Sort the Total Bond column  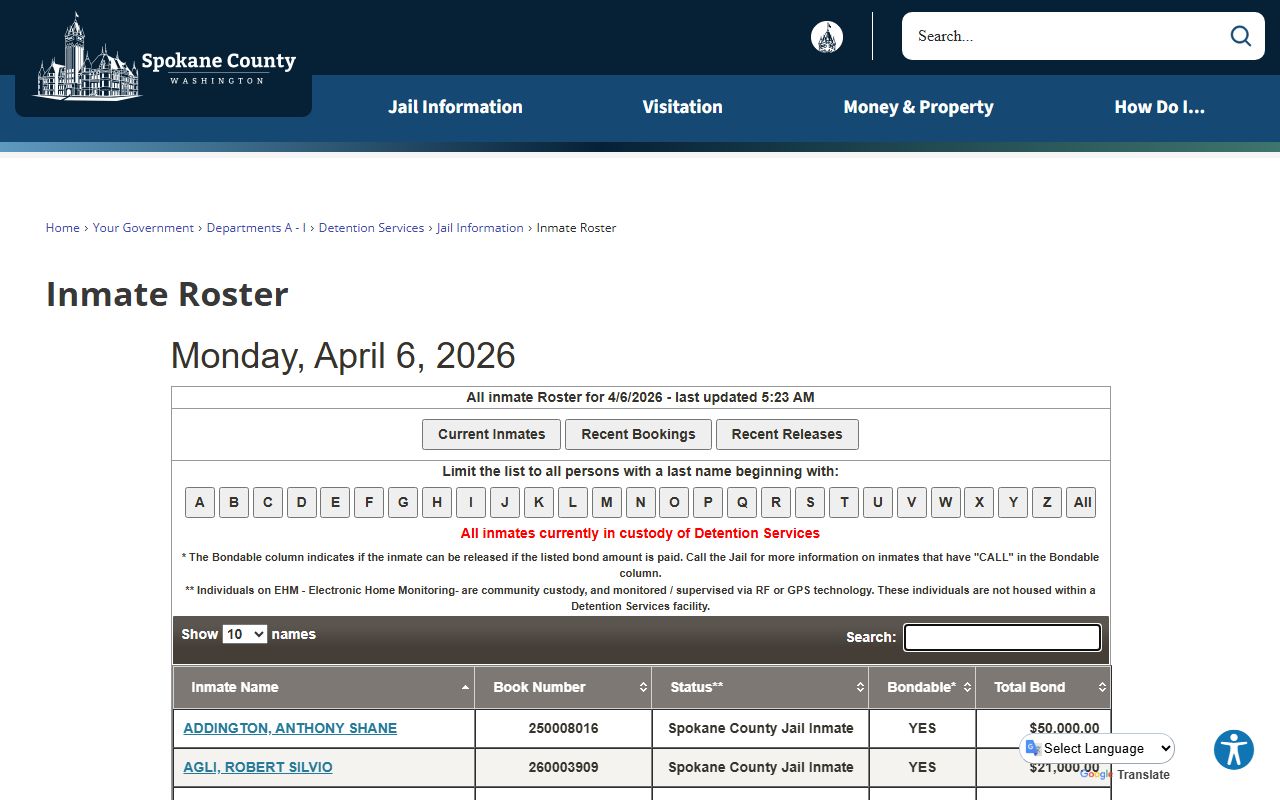pos(1101,688)
